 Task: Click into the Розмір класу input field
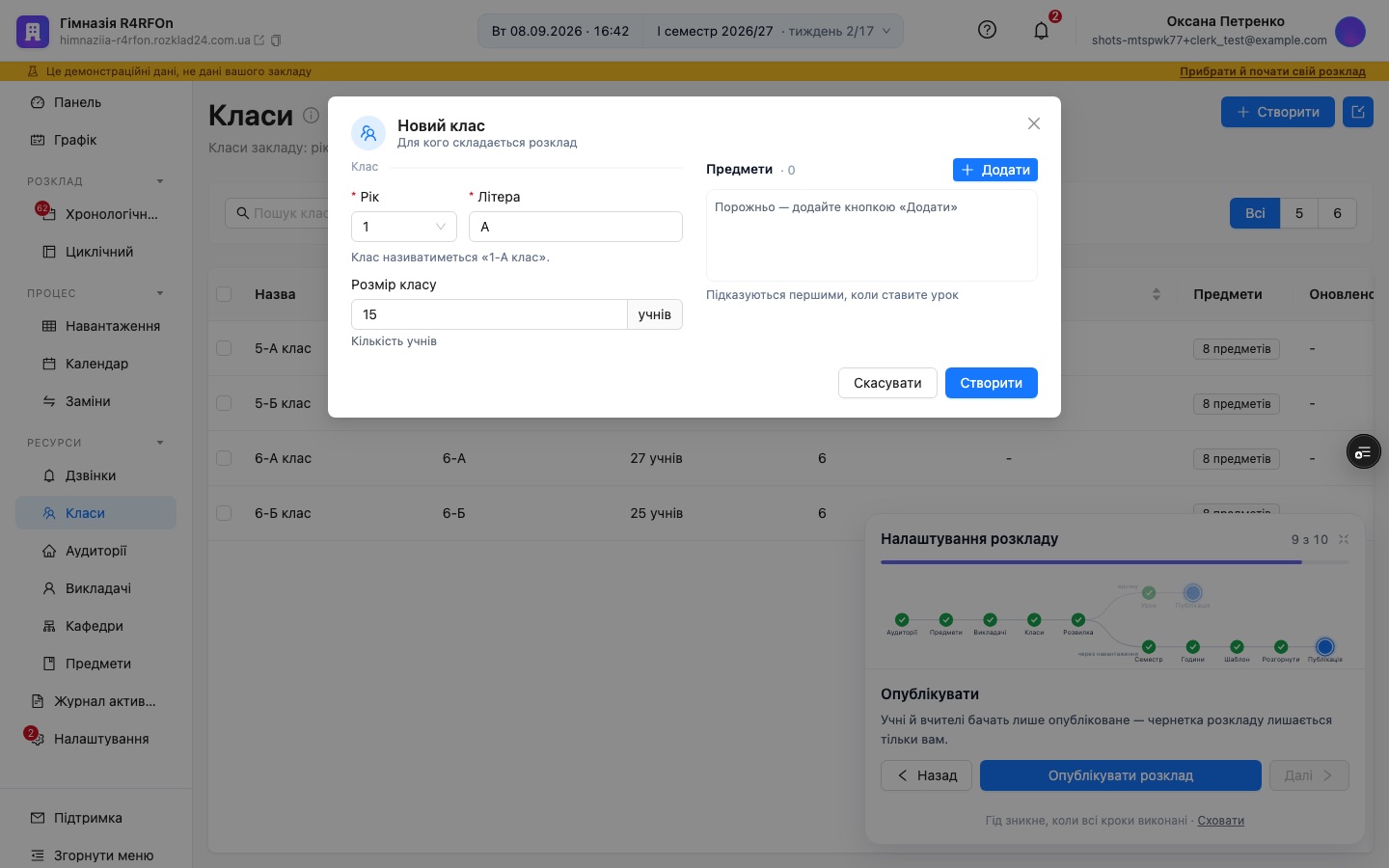point(489,314)
